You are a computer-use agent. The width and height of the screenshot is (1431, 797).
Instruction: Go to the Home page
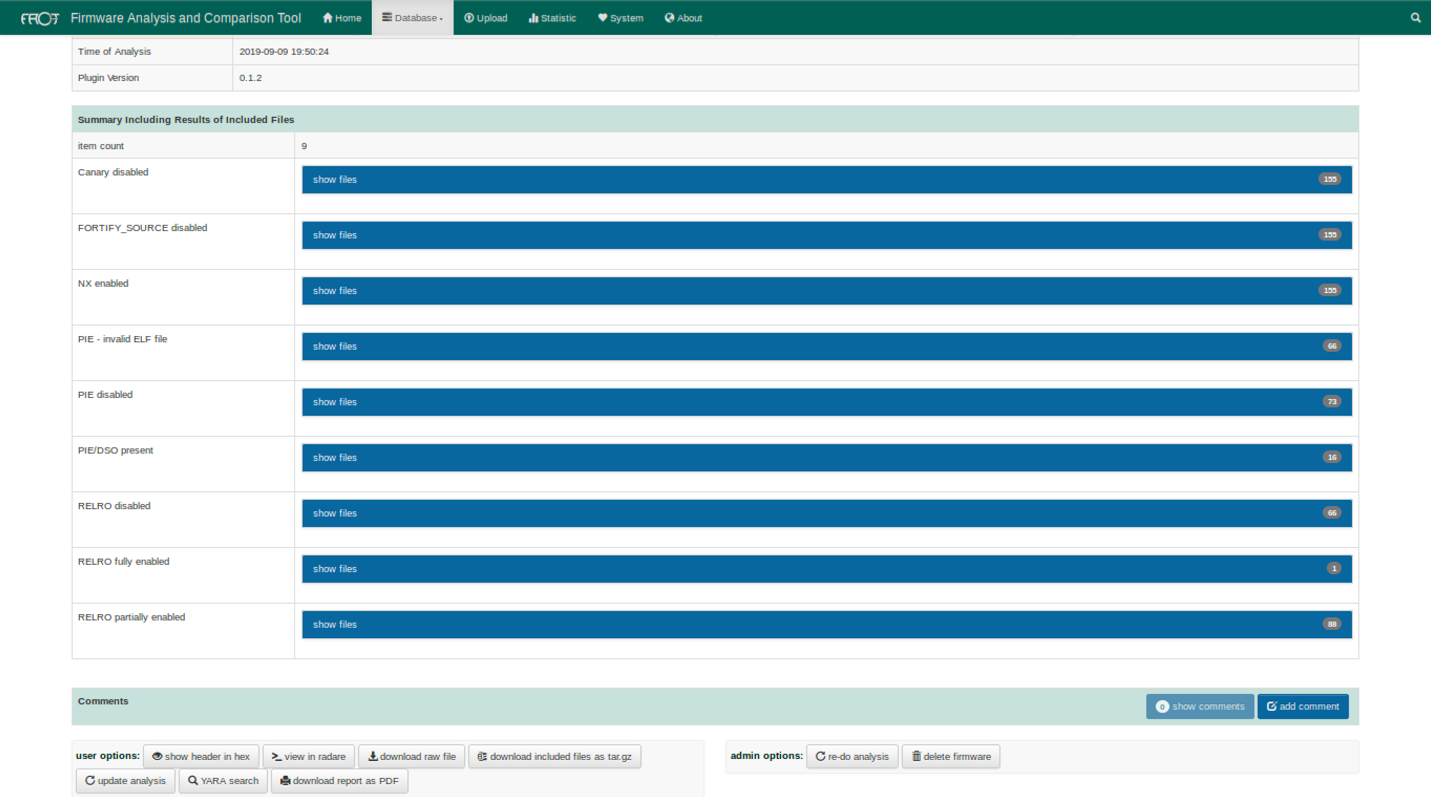pyautogui.click(x=342, y=18)
